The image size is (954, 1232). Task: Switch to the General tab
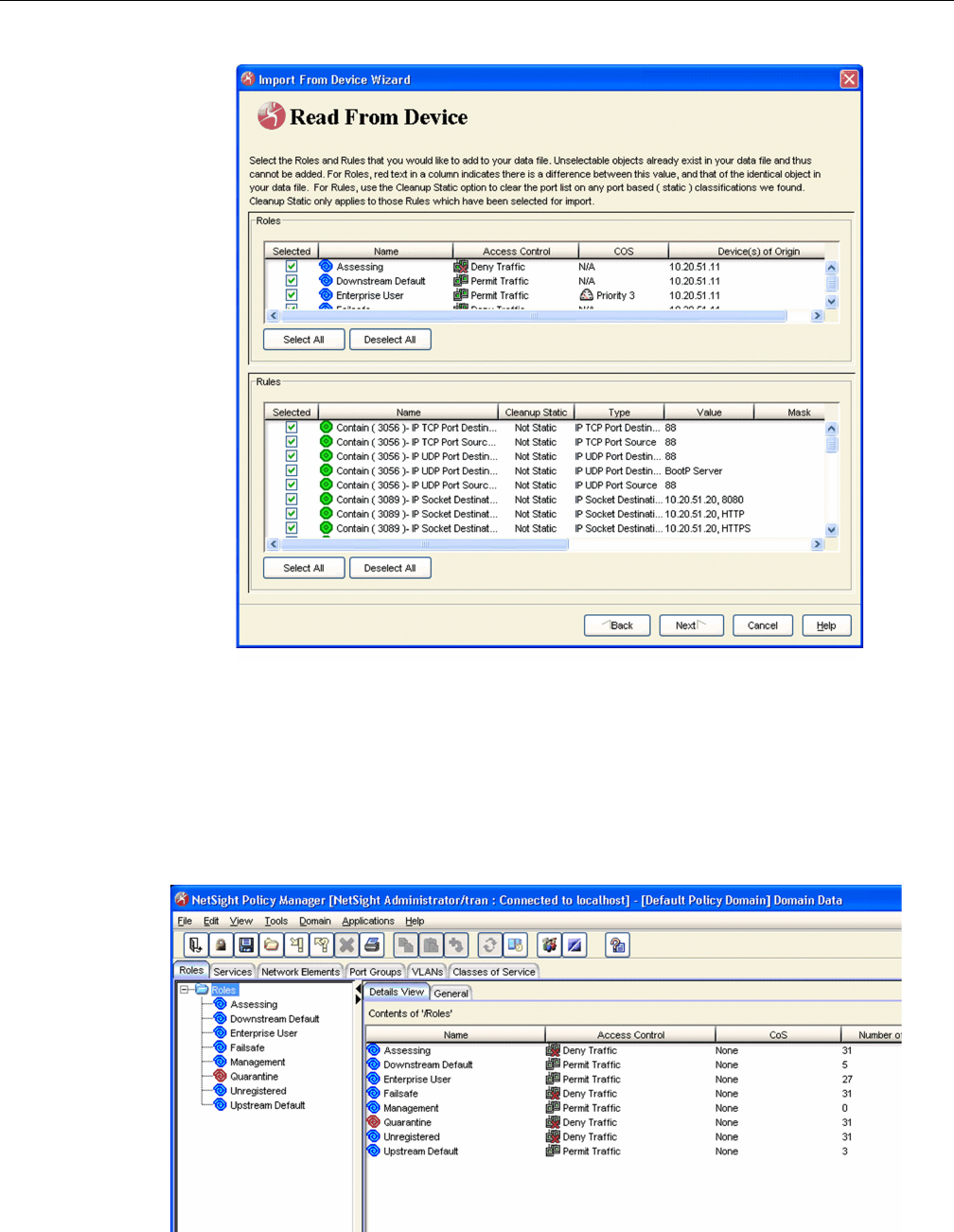(x=451, y=994)
